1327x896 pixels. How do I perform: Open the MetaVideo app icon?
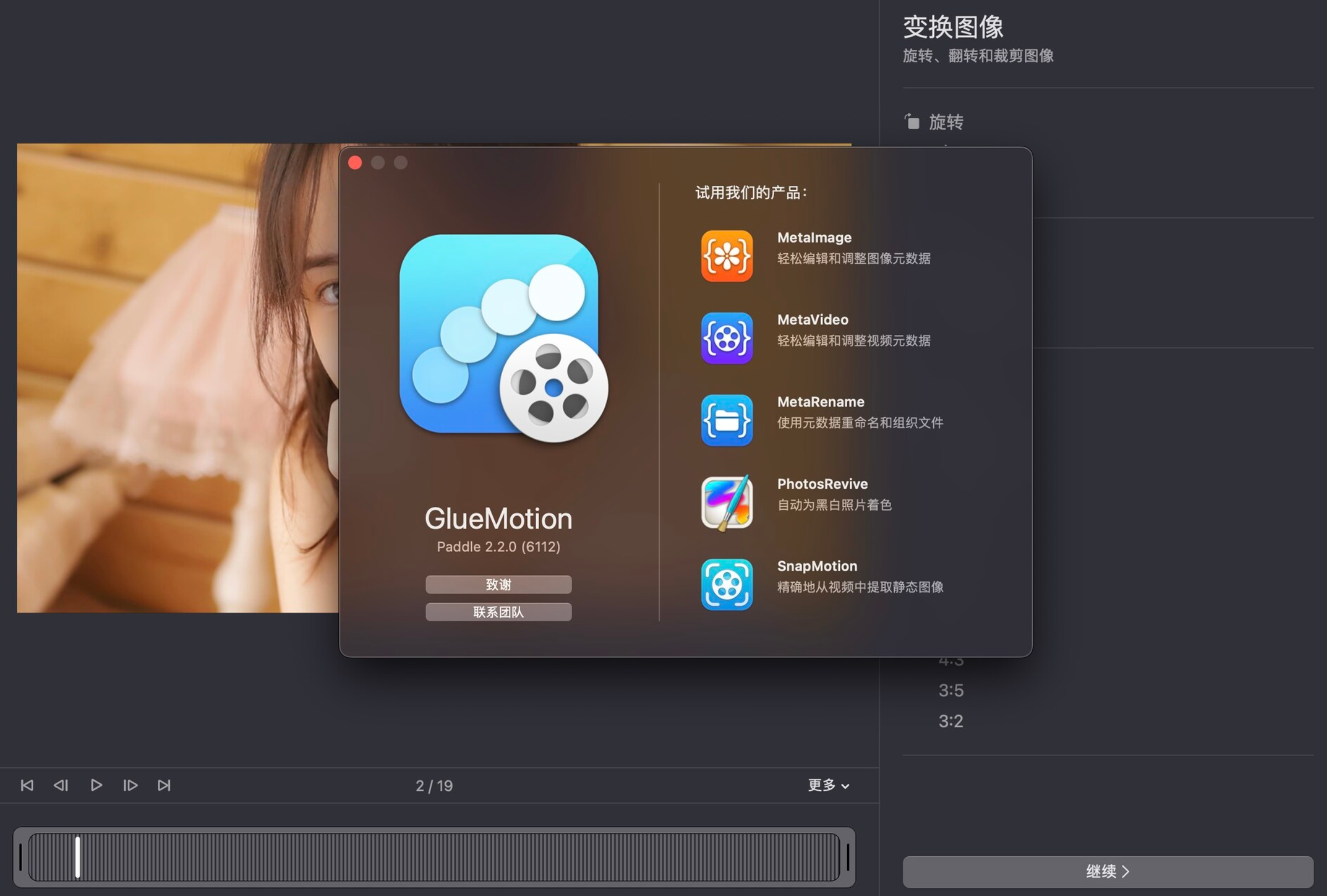(727, 338)
